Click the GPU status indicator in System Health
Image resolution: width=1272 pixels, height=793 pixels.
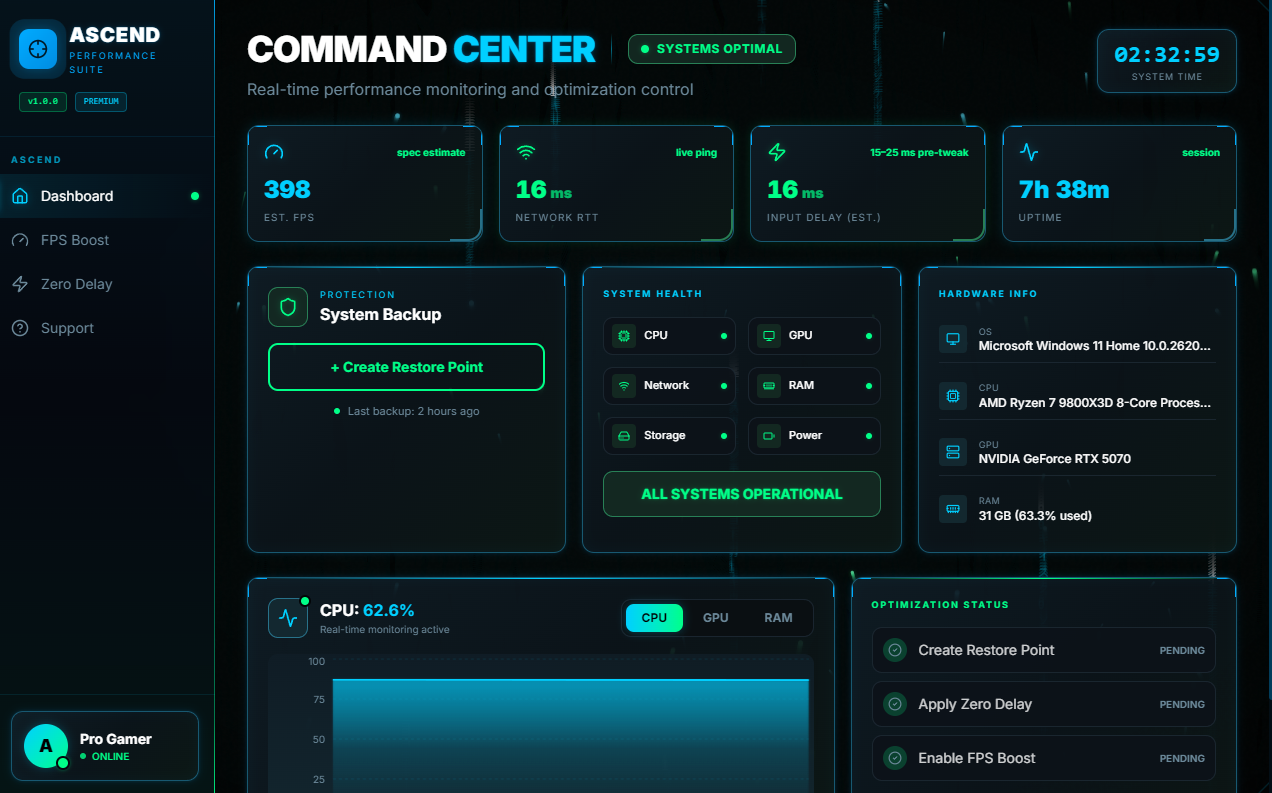[869, 335]
